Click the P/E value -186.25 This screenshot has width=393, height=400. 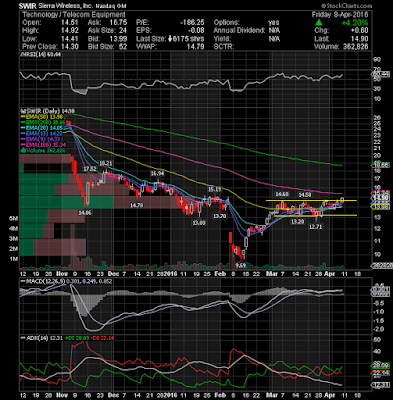pos(192,22)
